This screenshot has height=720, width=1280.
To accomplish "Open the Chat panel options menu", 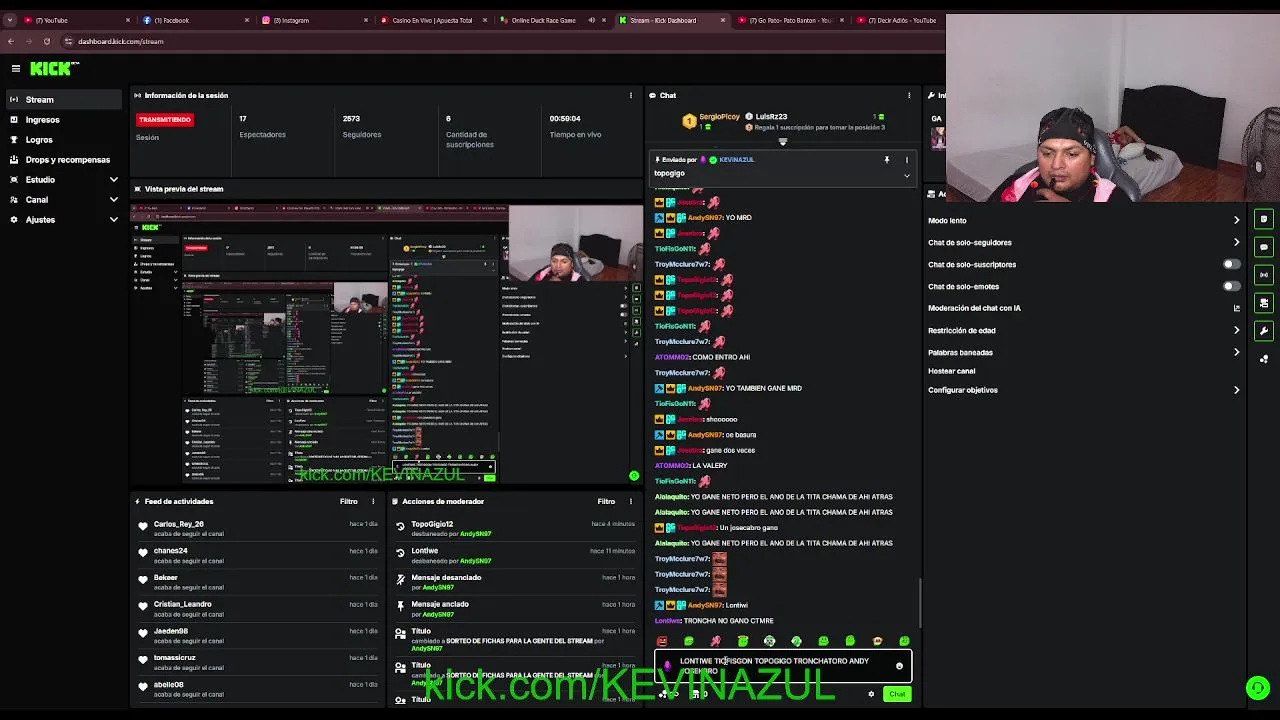I will (x=909, y=96).
